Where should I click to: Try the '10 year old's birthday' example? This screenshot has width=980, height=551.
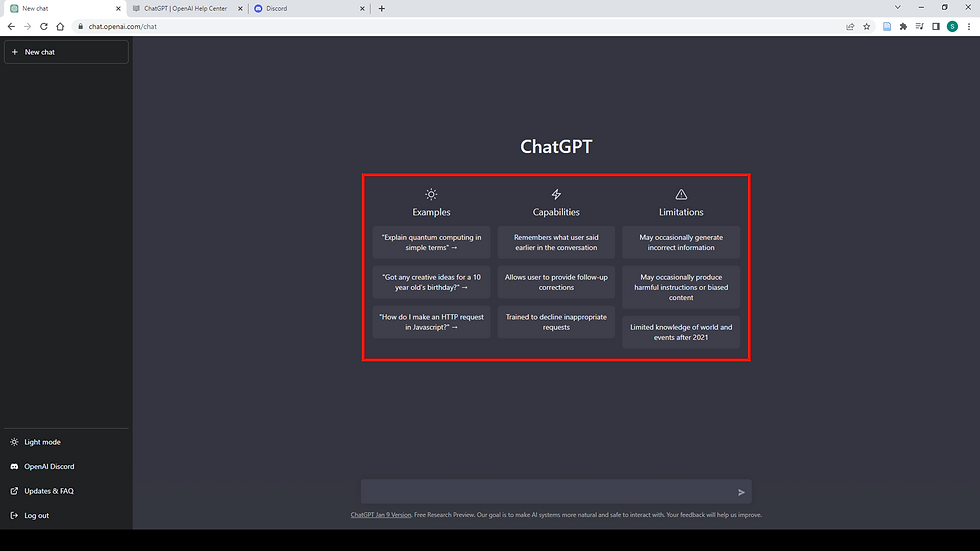pos(431,282)
